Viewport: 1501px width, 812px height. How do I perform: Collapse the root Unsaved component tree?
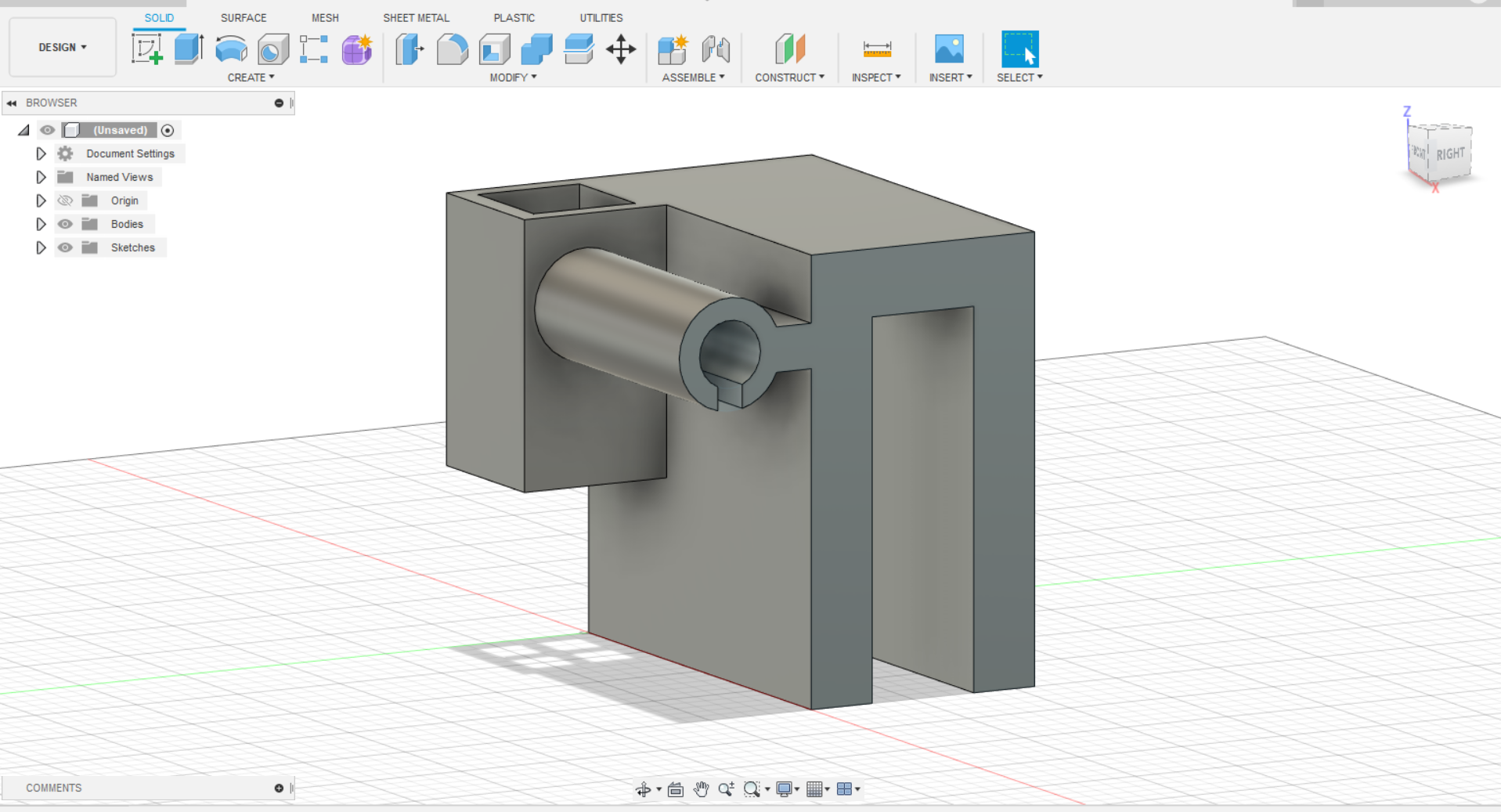(x=24, y=130)
